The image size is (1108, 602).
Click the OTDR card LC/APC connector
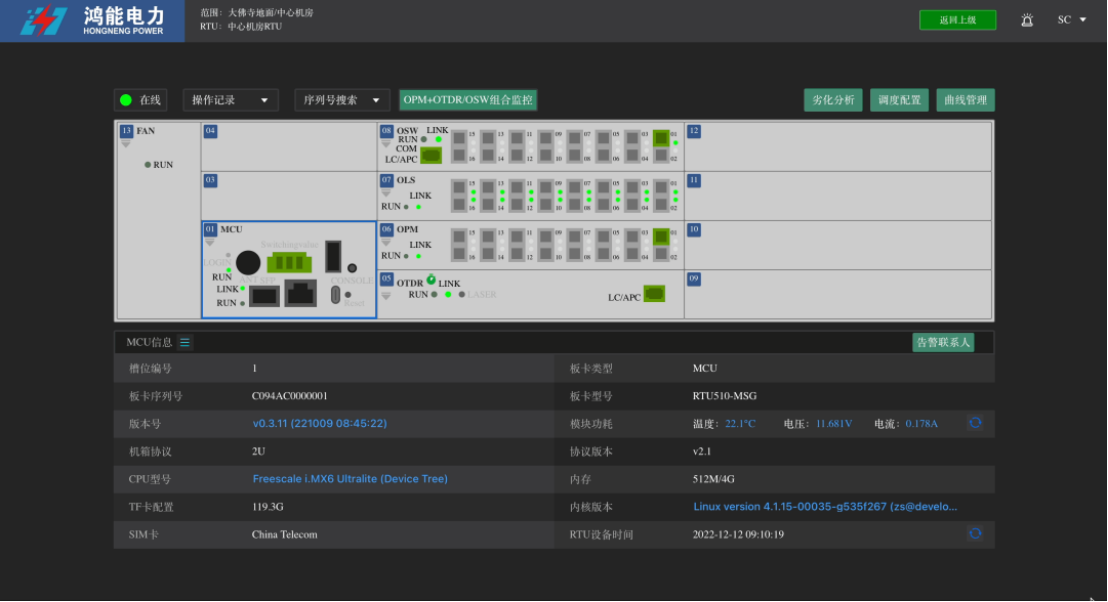tap(656, 293)
